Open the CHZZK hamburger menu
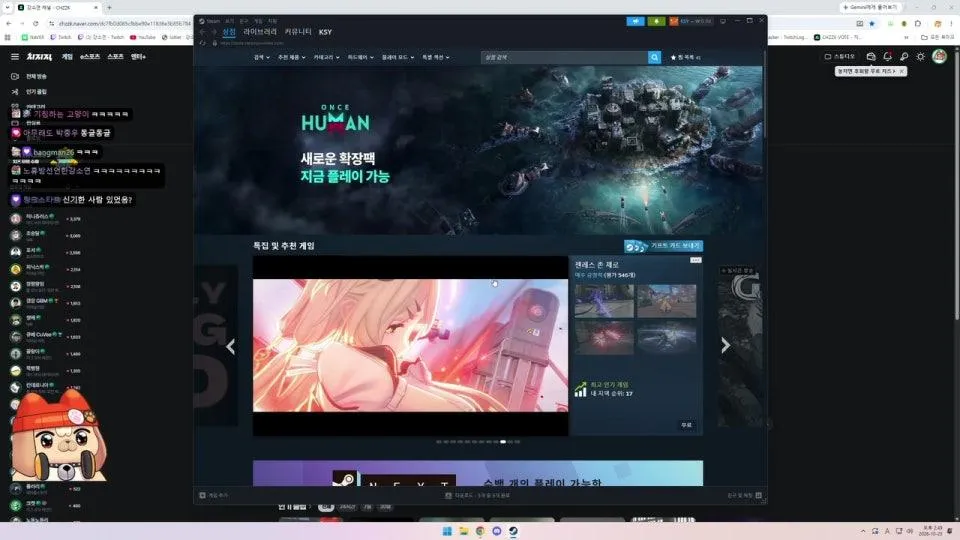This screenshot has width=960, height=540. tap(15, 56)
